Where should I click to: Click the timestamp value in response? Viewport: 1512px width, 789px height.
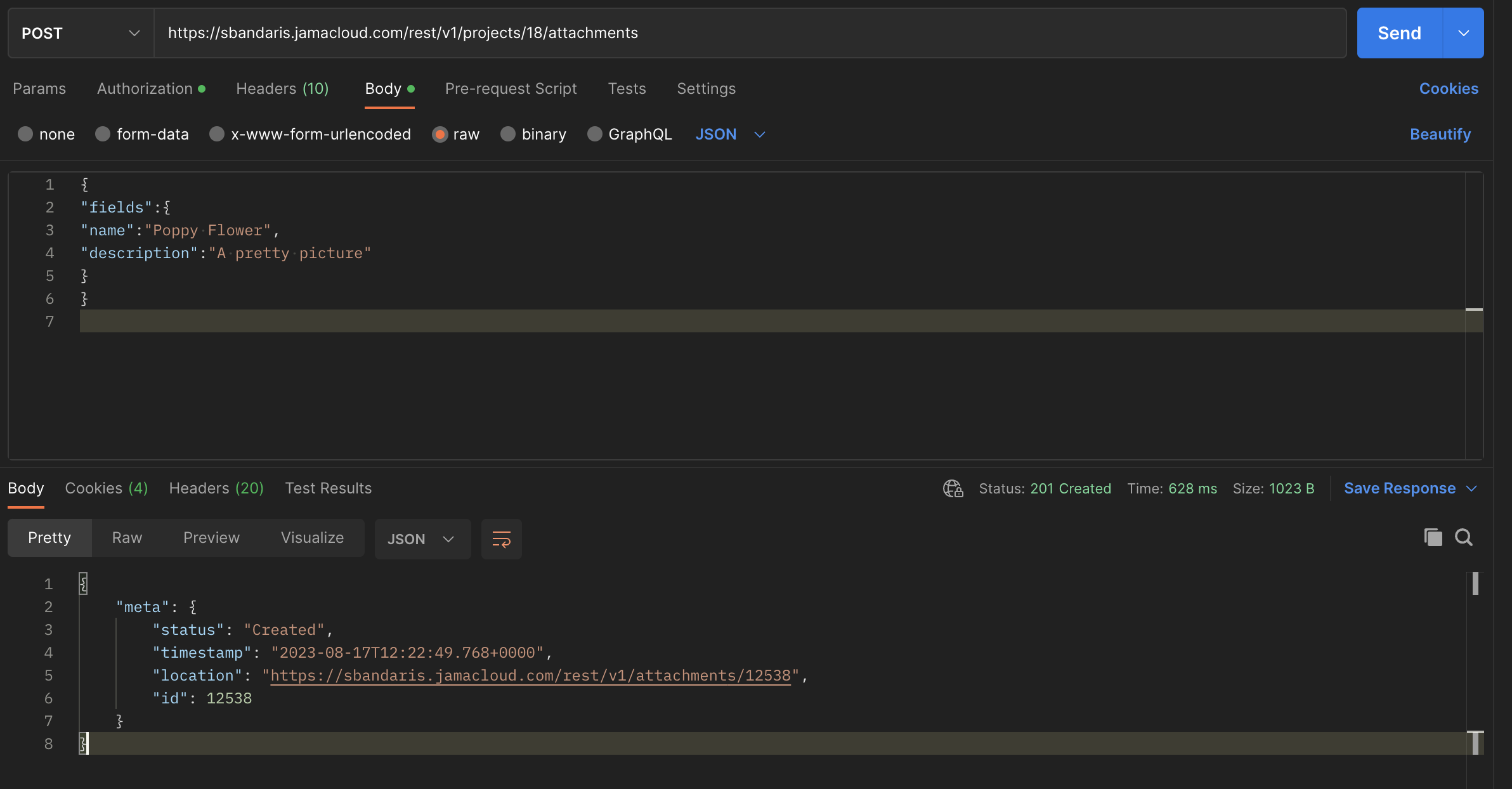[x=408, y=653]
